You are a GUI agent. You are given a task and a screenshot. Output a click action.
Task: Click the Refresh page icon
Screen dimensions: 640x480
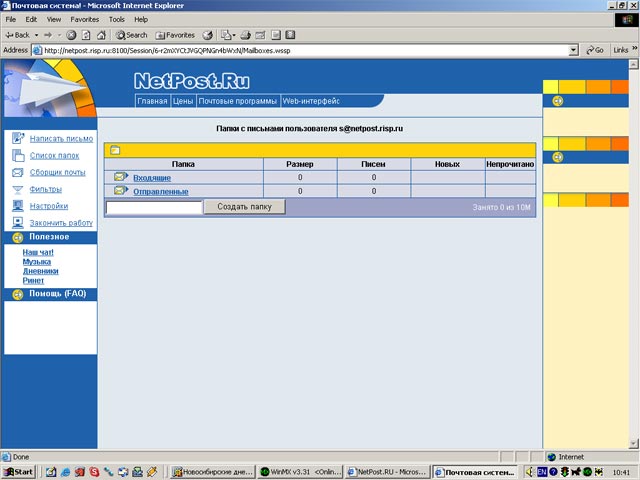[x=86, y=35]
